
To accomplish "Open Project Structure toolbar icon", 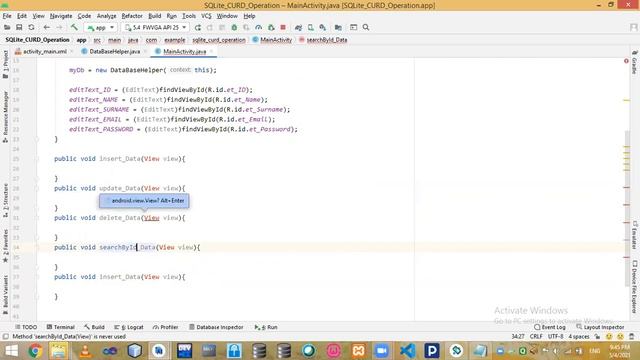I will click(x=338, y=27).
